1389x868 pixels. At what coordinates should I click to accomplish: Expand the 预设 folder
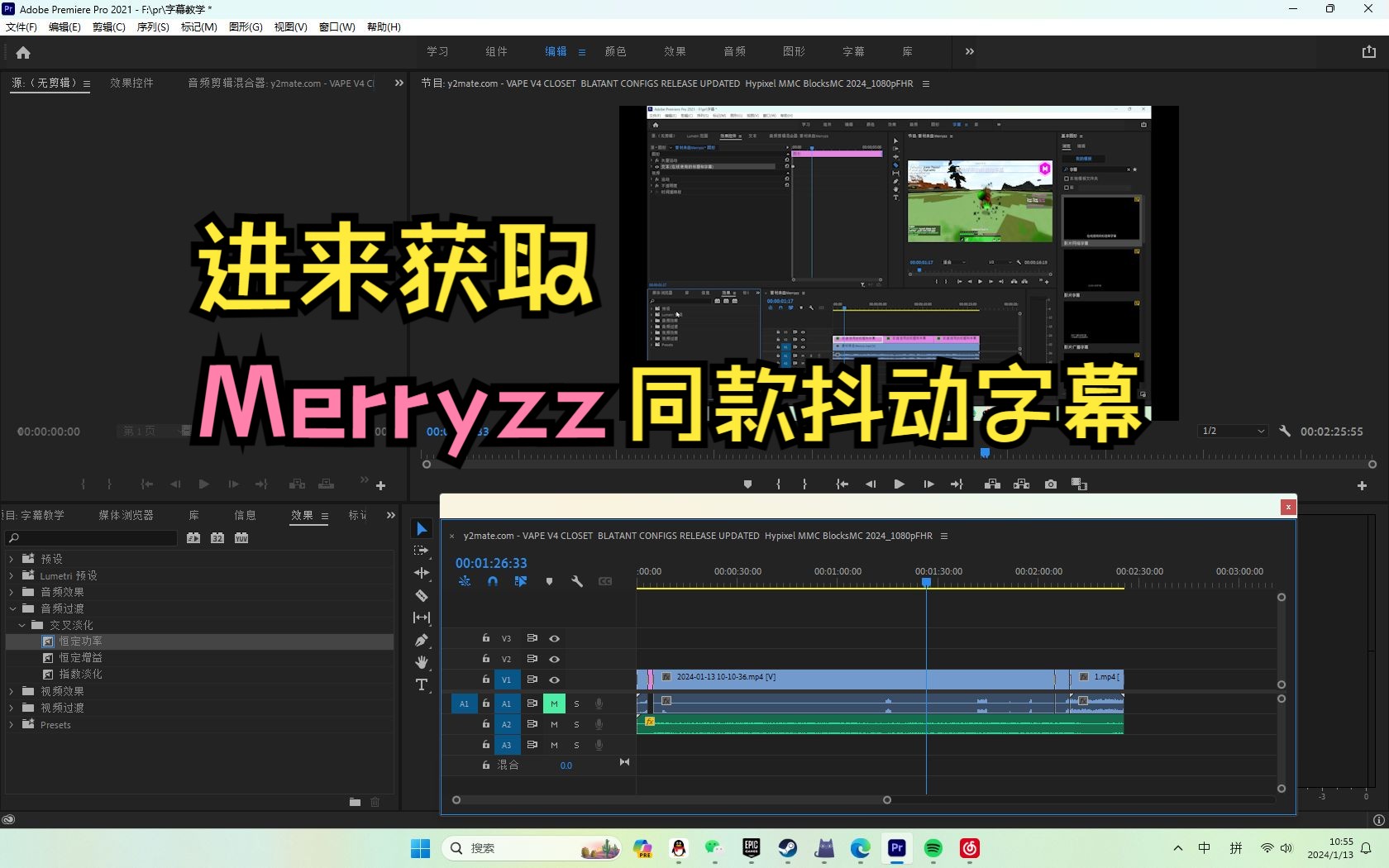click(12, 559)
